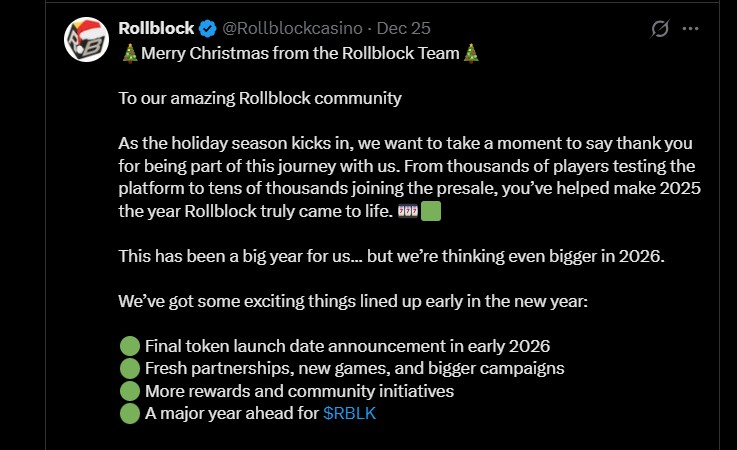Open the post's three-dot More menu
737x450 pixels.
click(x=690, y=29)
